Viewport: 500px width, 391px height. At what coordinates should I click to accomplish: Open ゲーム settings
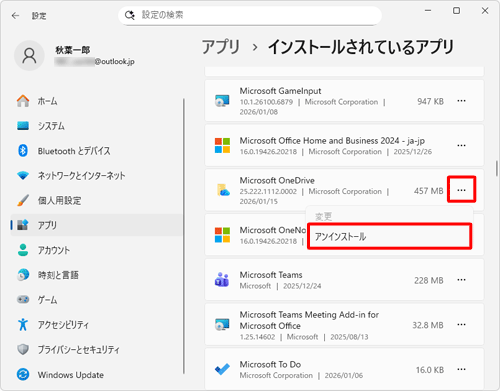click(x=97, y=300)
